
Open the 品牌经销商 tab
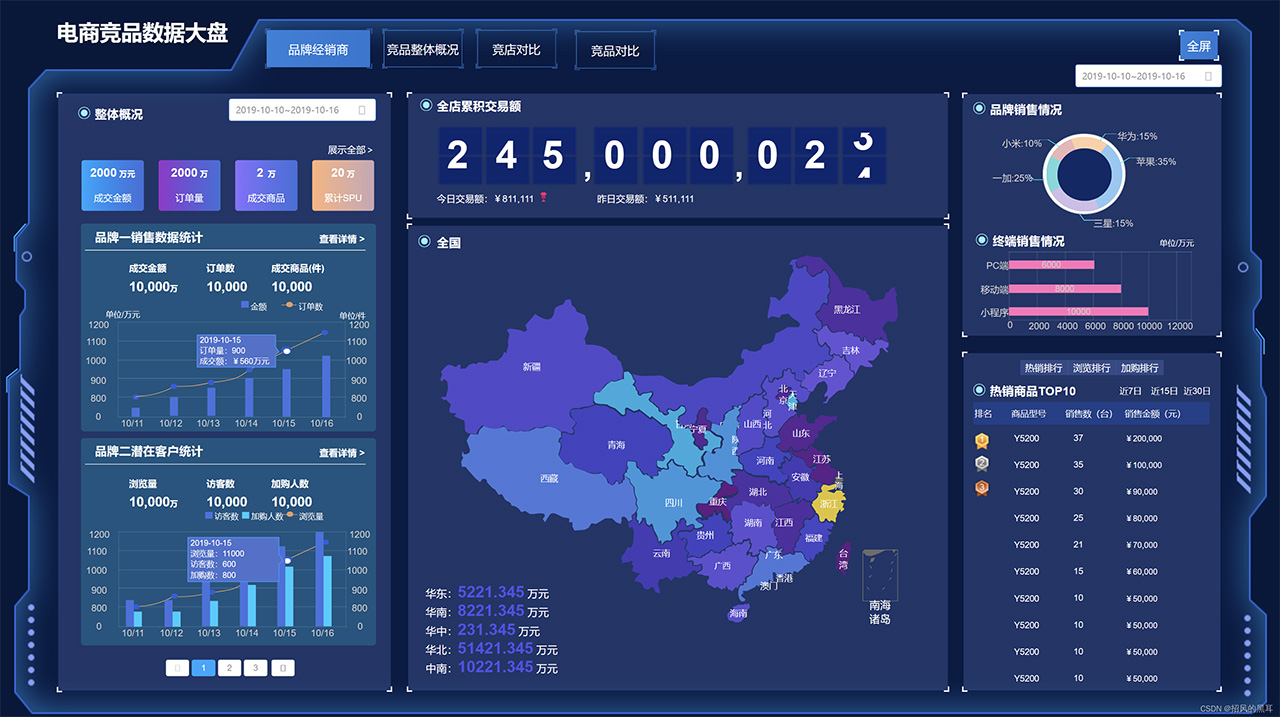317,49
